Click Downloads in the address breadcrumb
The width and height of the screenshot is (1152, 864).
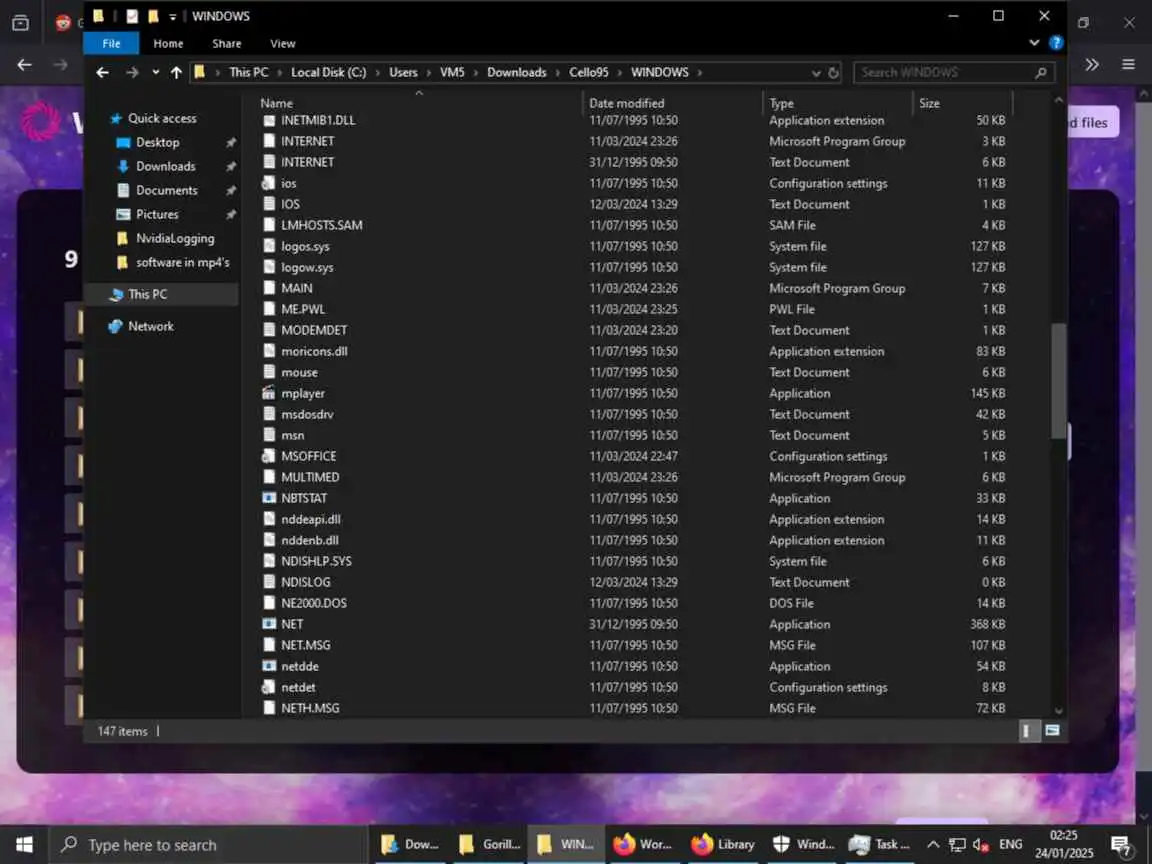click(516, 72)
